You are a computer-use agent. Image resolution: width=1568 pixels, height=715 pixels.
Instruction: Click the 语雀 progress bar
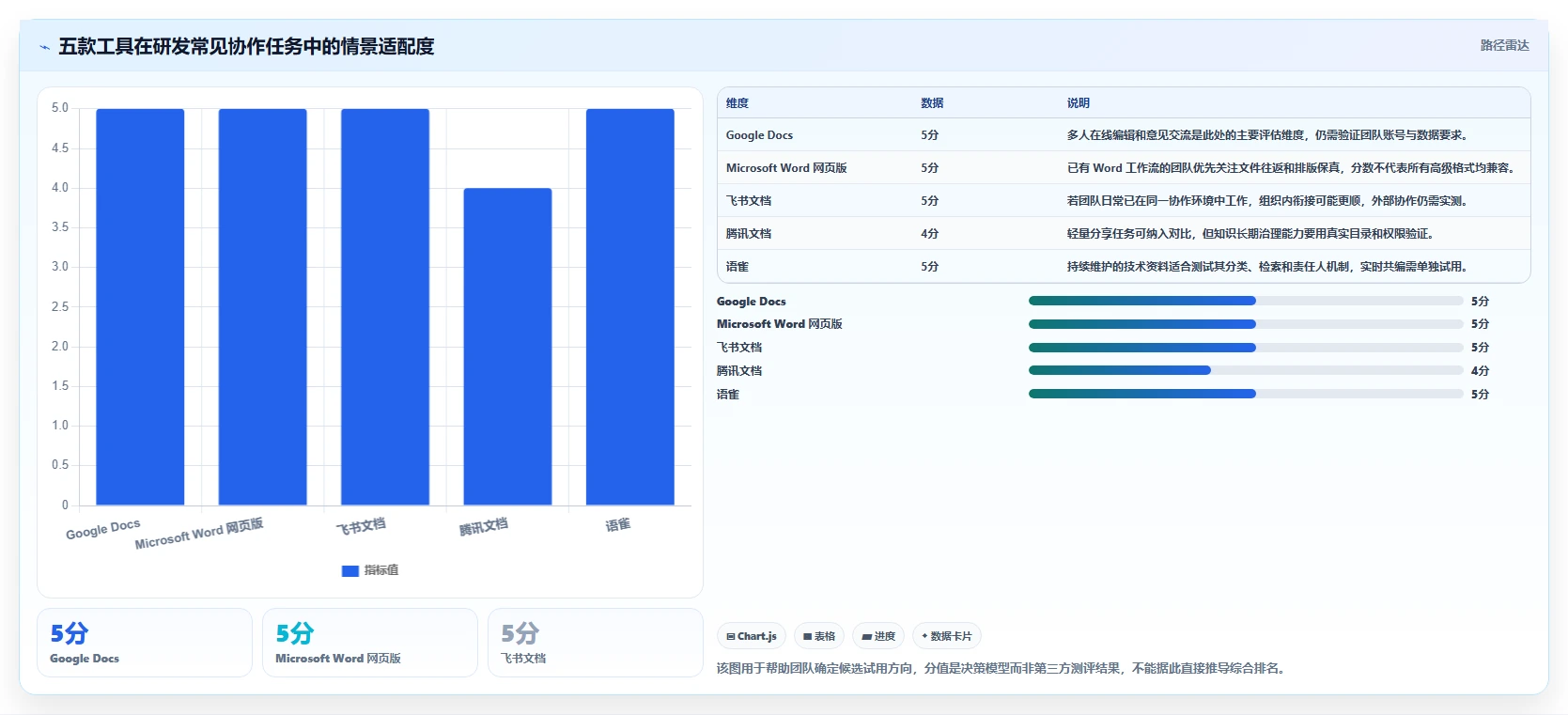click(1246, 394)
